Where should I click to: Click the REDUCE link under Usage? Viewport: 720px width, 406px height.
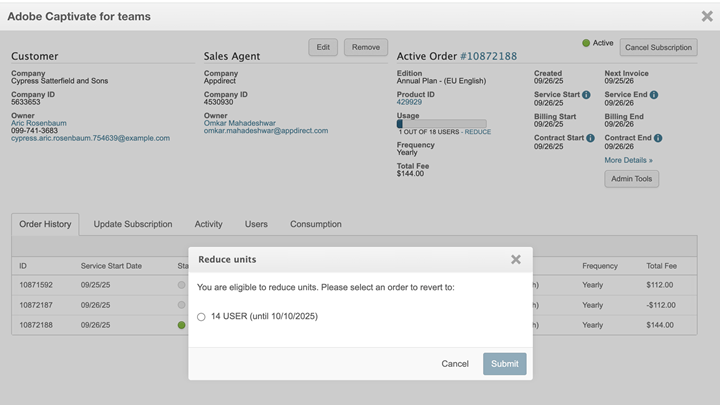click(x=478, y=131)
